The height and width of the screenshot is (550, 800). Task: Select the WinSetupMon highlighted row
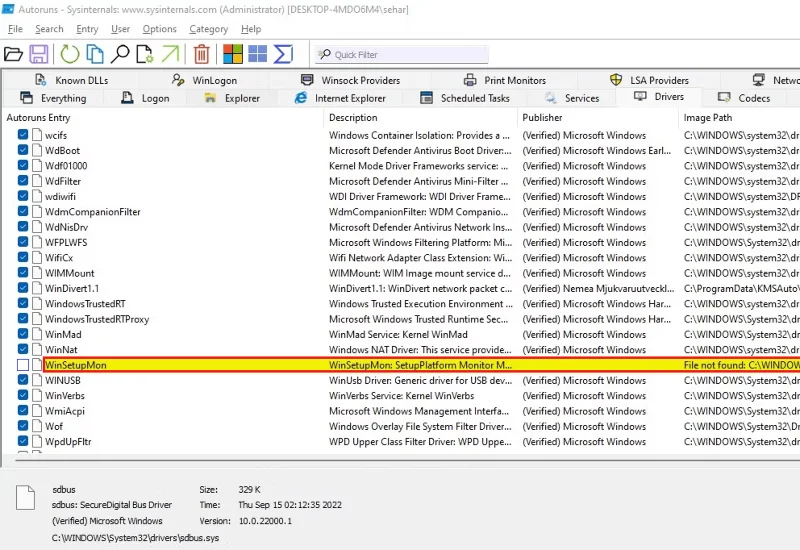[421, 365]
